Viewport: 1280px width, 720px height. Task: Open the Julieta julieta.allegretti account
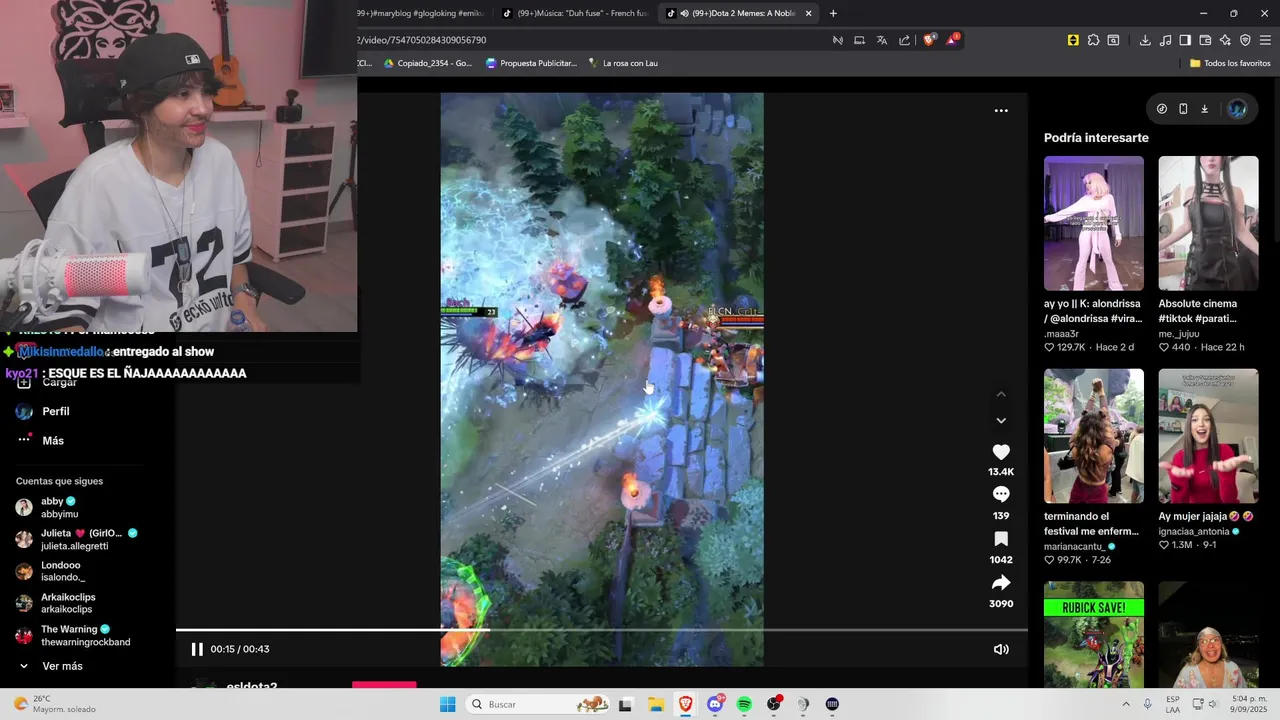tap(76, 539)
